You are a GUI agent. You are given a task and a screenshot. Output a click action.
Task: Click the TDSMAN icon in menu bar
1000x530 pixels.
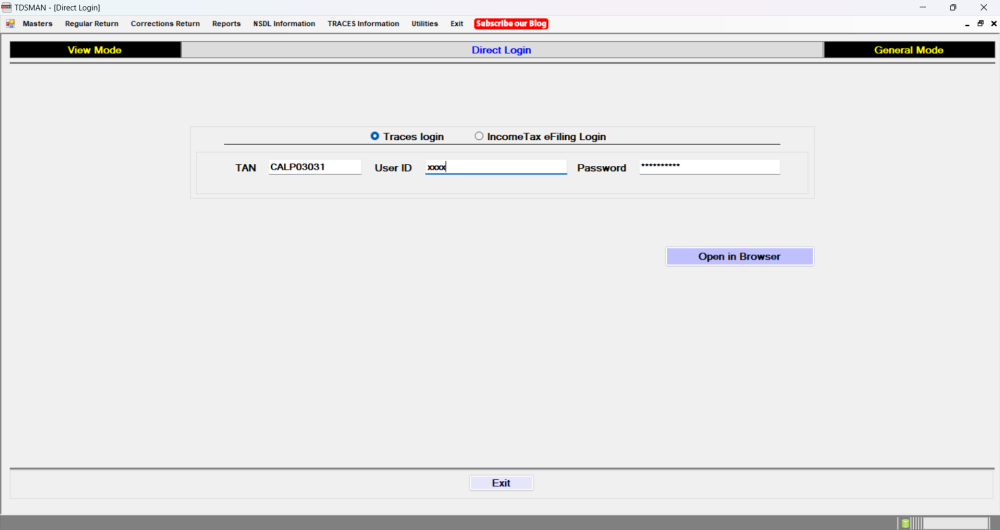point(10,24)
